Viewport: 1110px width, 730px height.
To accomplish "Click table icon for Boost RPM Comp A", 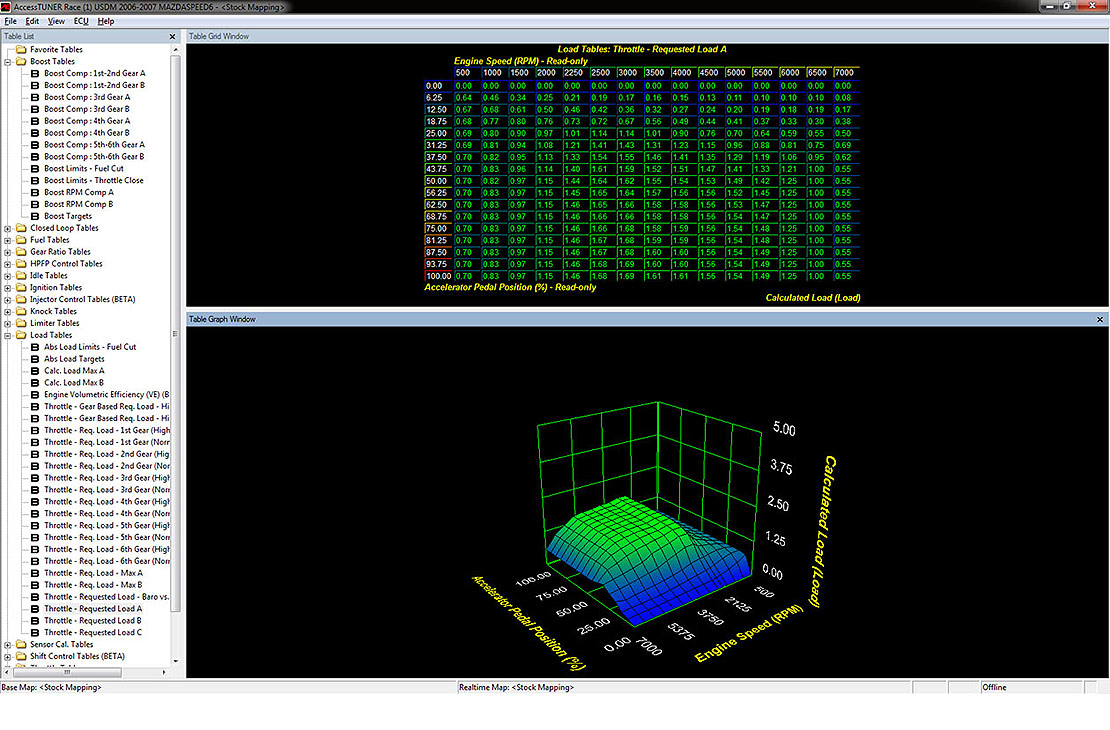I will coord(35,193).
